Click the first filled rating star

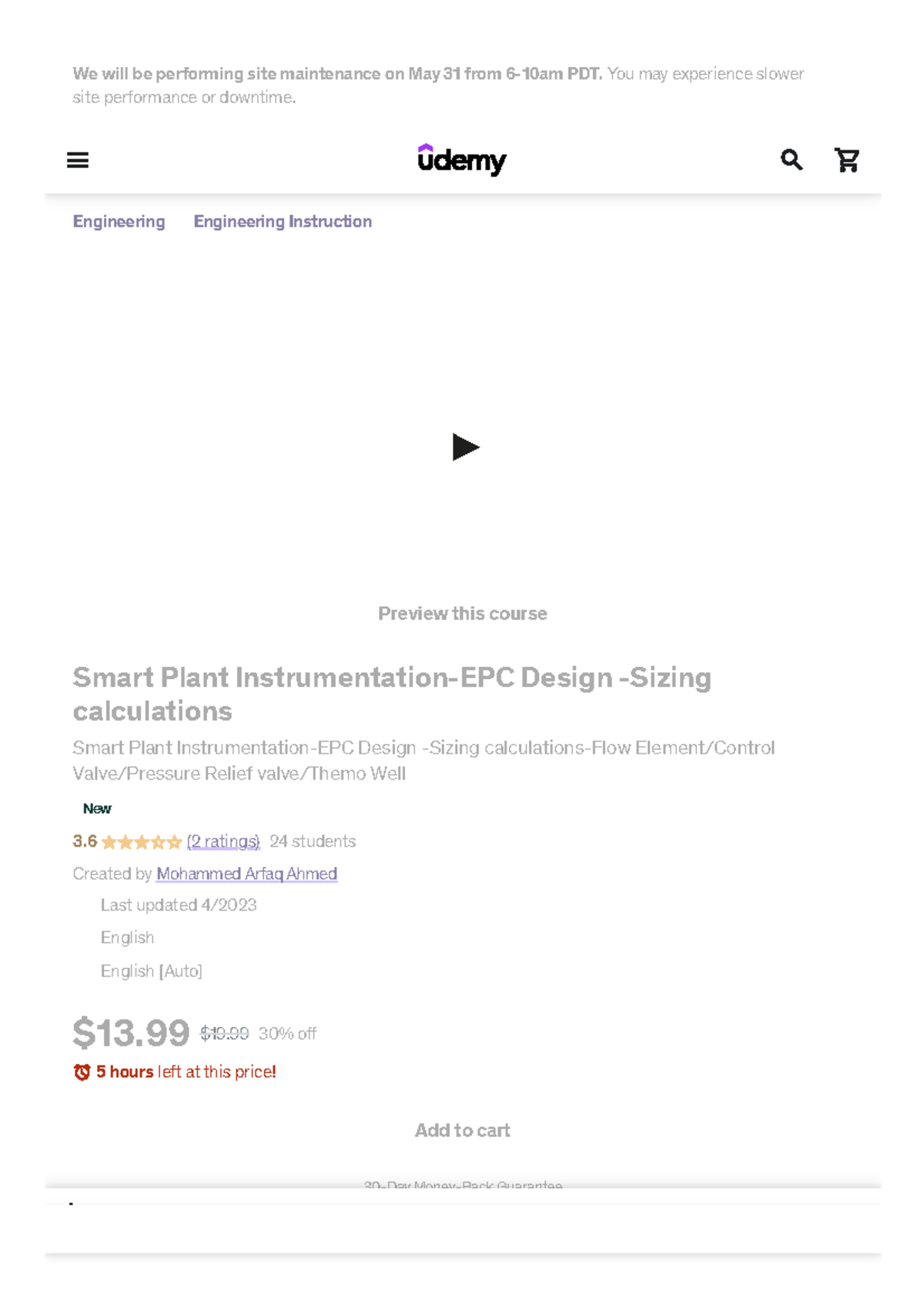(108, 842)
